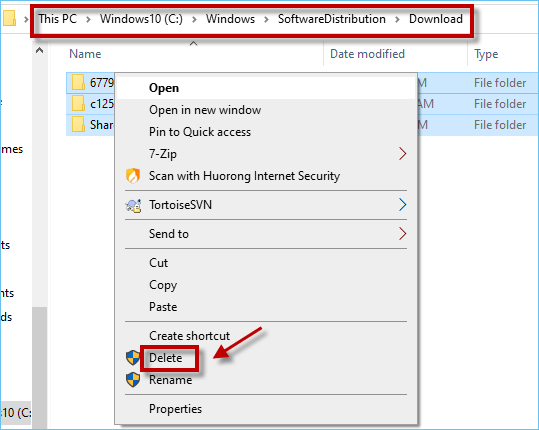Select Pin to Quick access
Viewport: 539px width, 430px height.
pos(200,132)
